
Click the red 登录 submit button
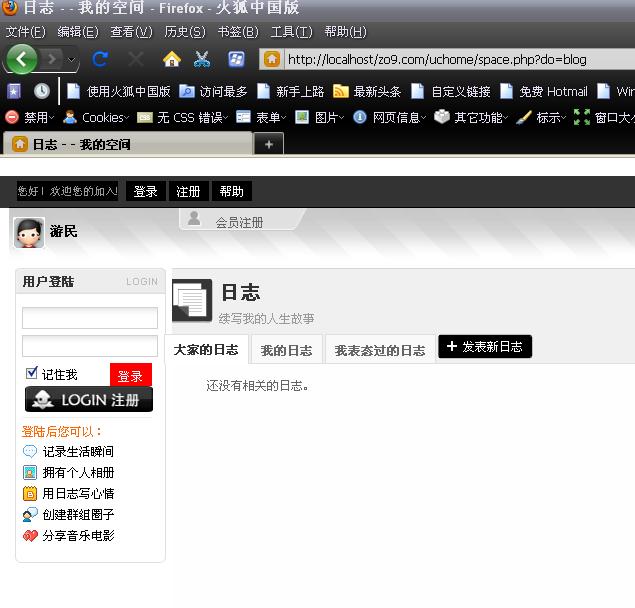pyautogui.click(x=131, y=375)
